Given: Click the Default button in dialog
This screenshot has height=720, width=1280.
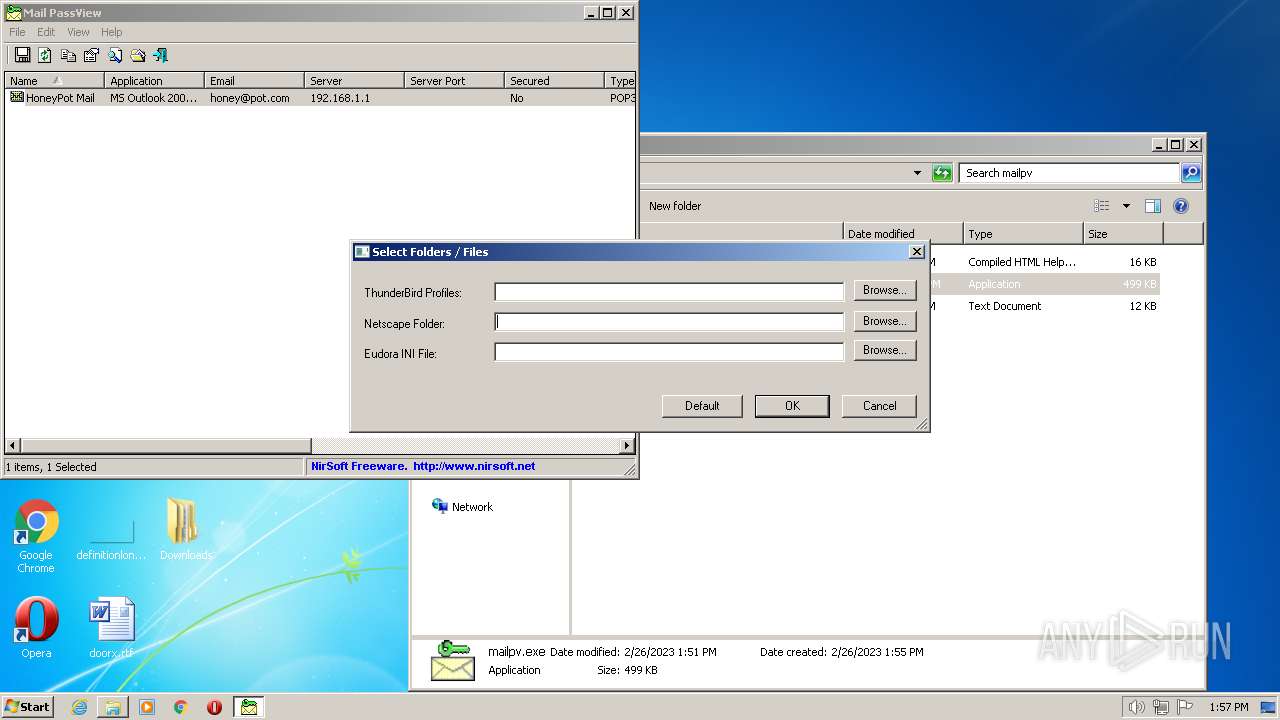Looking at the screenshot, I should click(x=702, y=405).
